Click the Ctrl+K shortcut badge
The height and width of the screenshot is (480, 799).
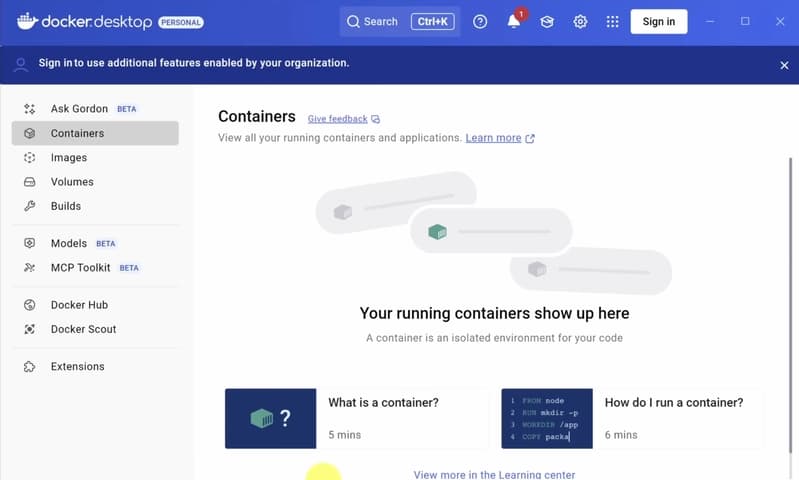point(433,21)
